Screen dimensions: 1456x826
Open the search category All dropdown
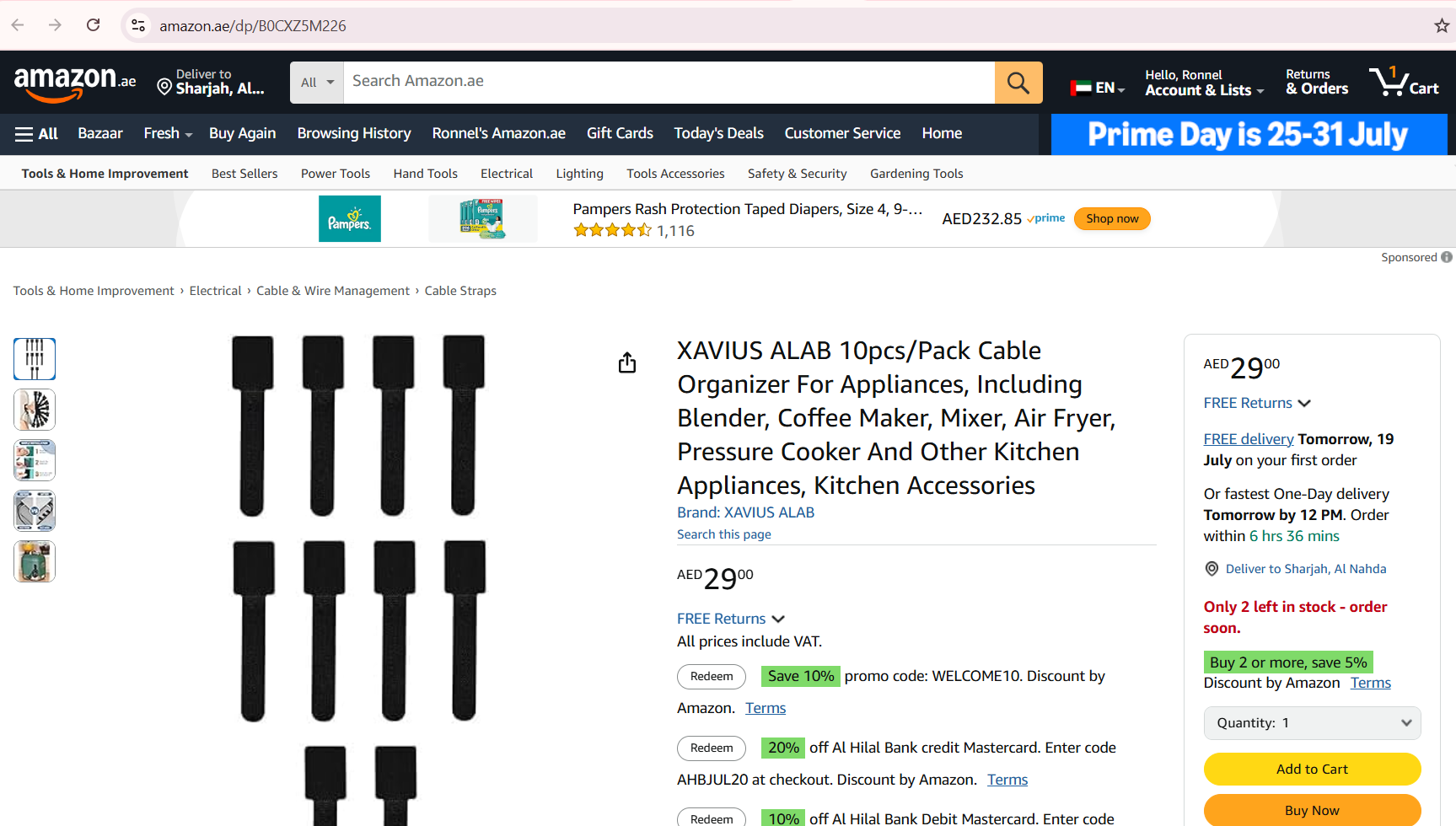point(317,83)
